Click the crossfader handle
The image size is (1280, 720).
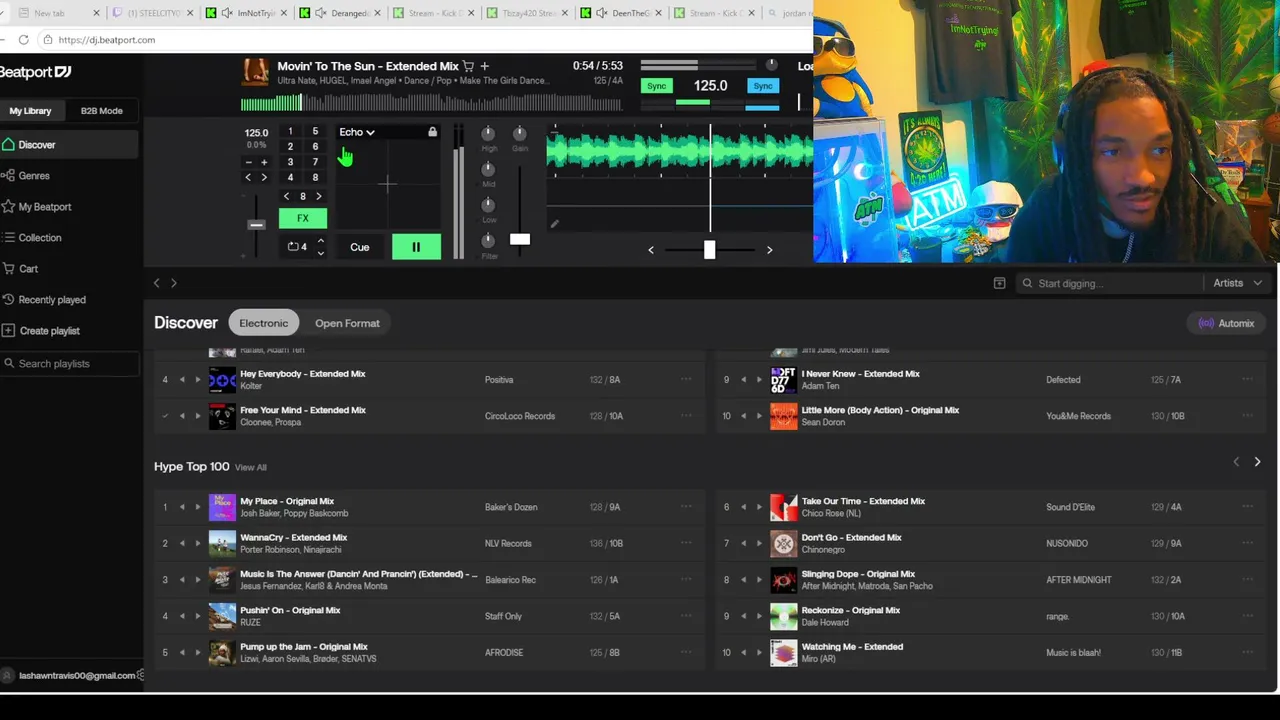709,250
